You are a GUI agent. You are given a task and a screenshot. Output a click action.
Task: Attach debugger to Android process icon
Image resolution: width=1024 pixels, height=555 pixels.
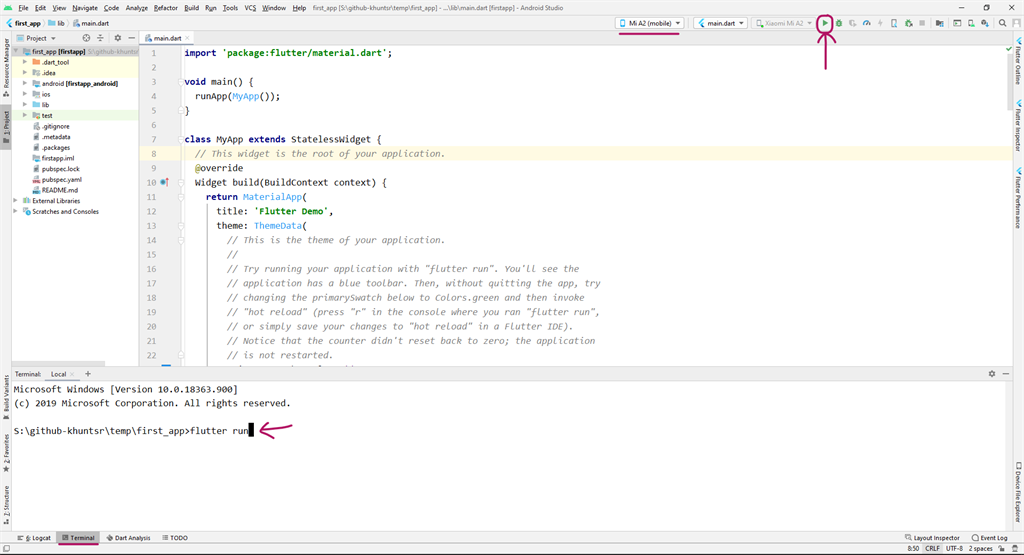(908, 23)
